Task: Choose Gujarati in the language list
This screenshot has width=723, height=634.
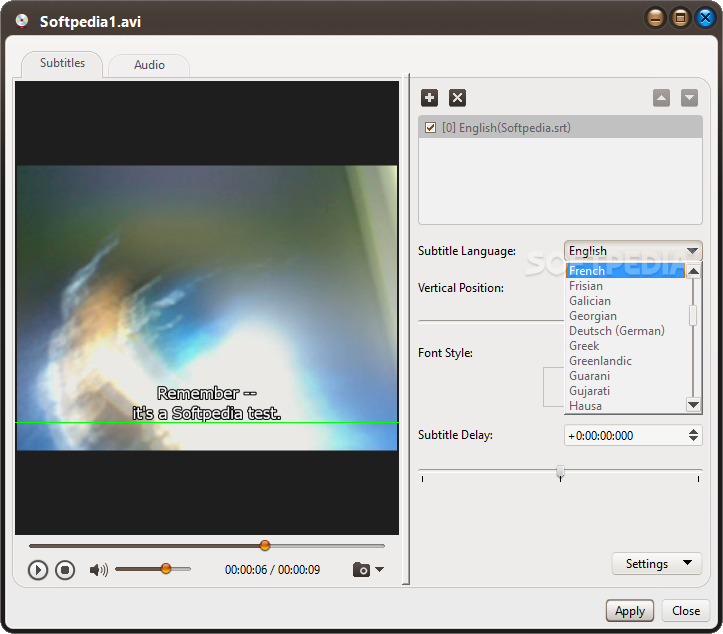Action: [625, 391]
